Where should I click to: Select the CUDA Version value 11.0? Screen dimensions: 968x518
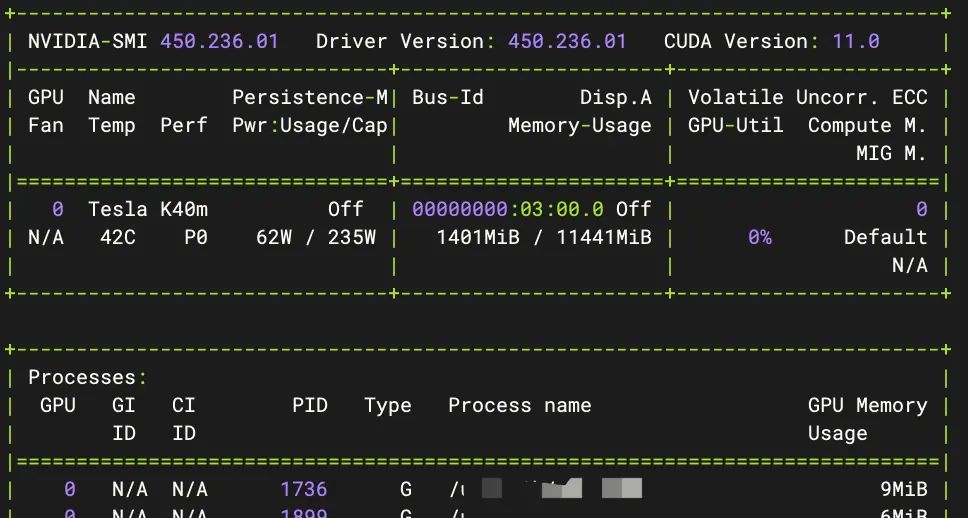855,41
